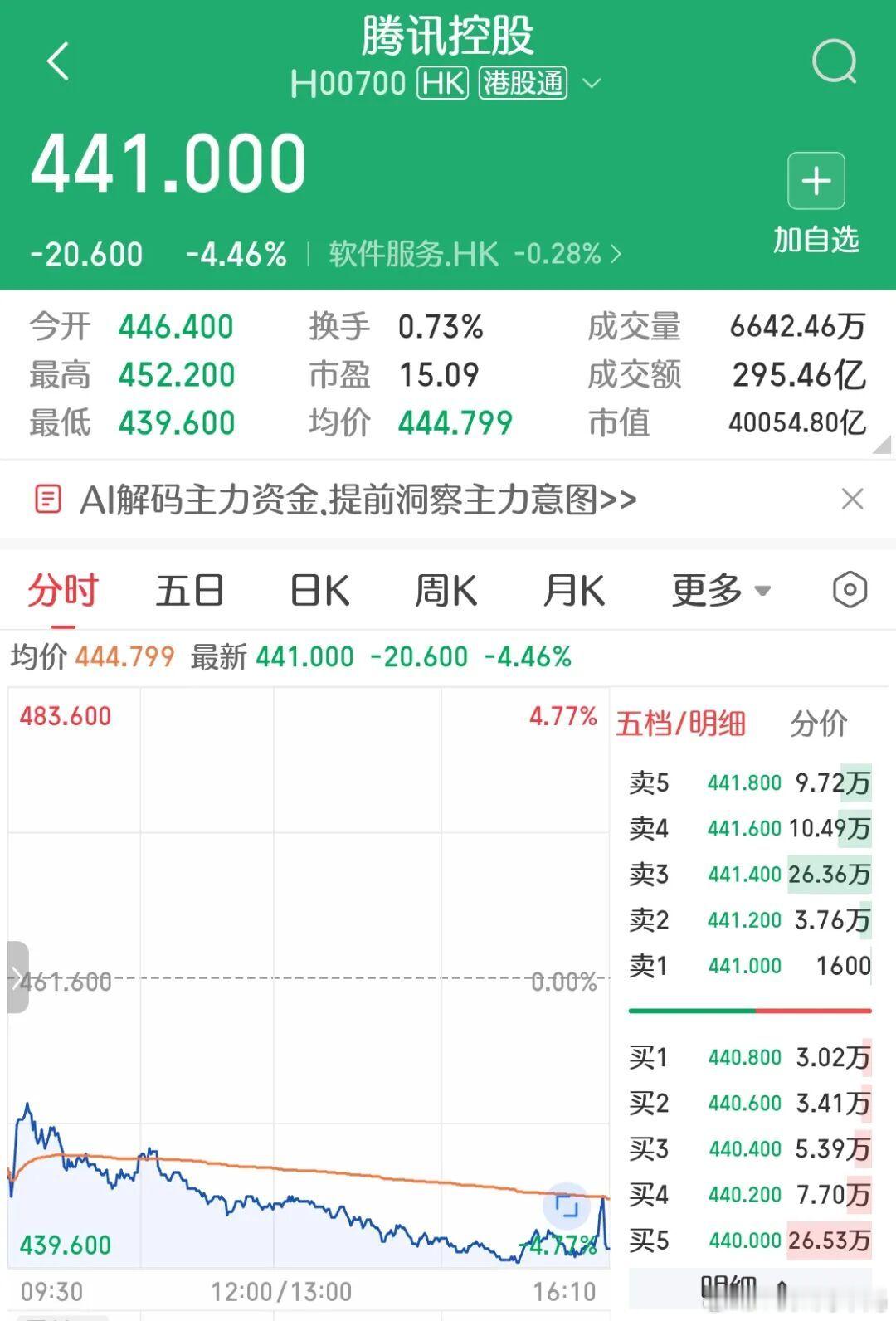Select the 分时 tab
The image size is (896, 1321).
(x=63, y=591)
